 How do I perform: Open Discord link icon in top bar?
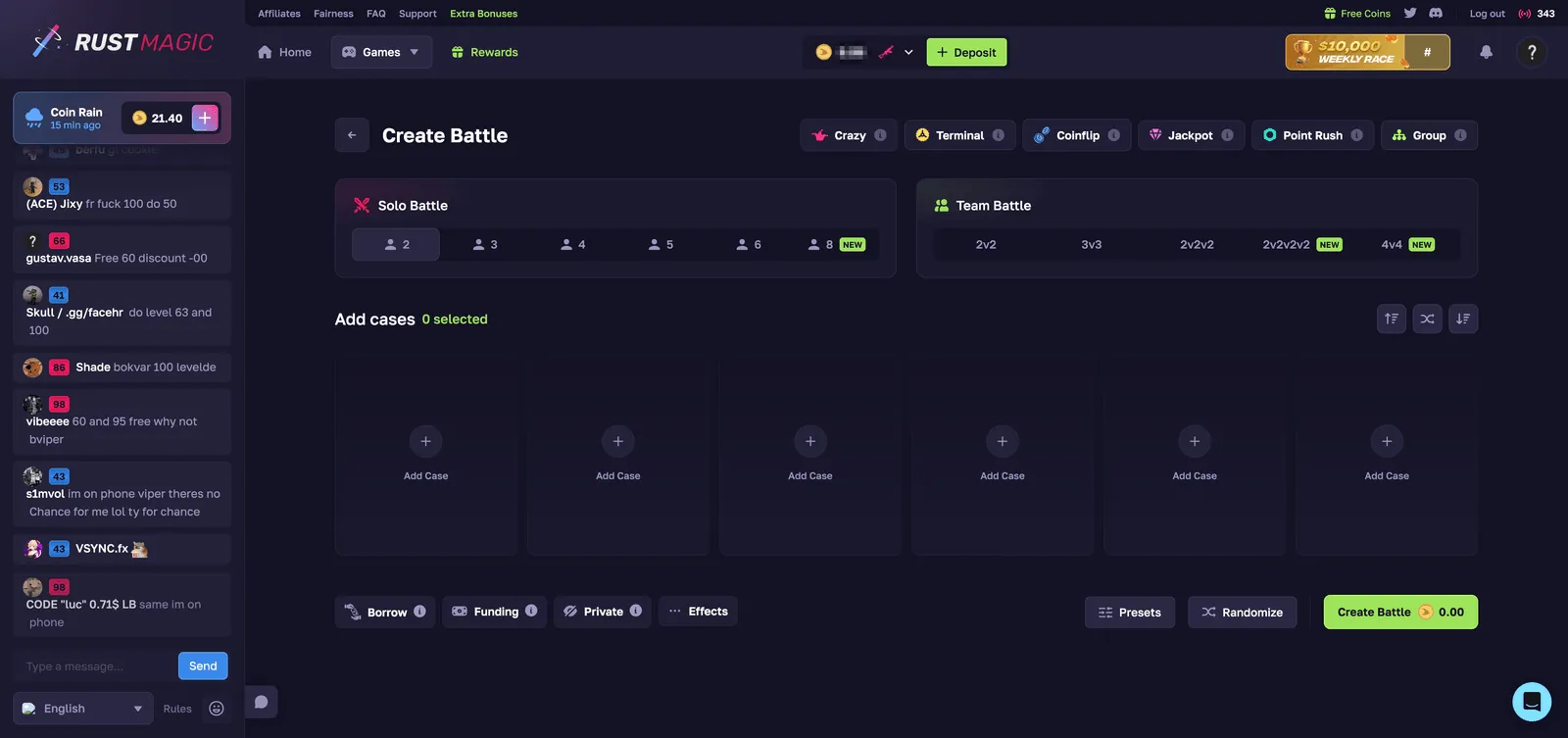click(x=1436, y=13)
